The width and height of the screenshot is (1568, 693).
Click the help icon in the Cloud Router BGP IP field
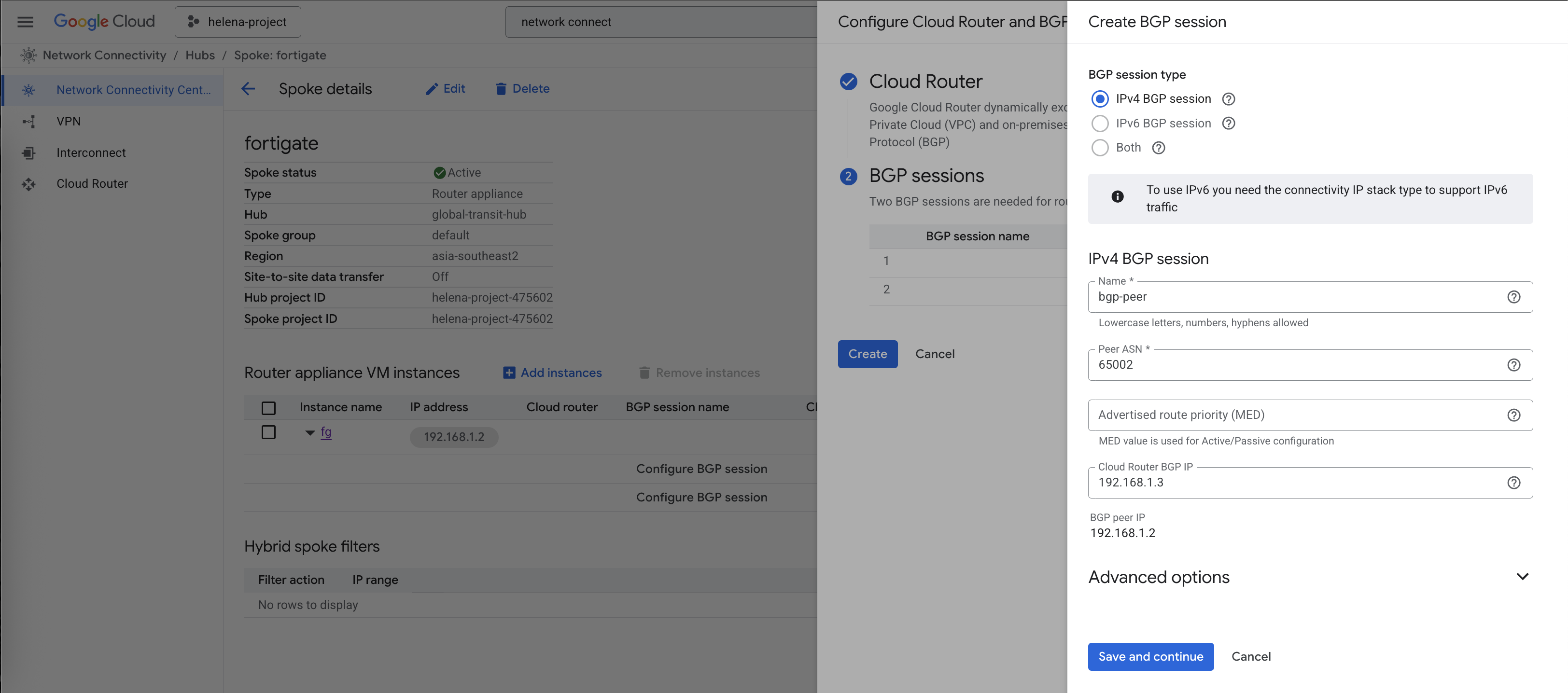point(1513,483)
